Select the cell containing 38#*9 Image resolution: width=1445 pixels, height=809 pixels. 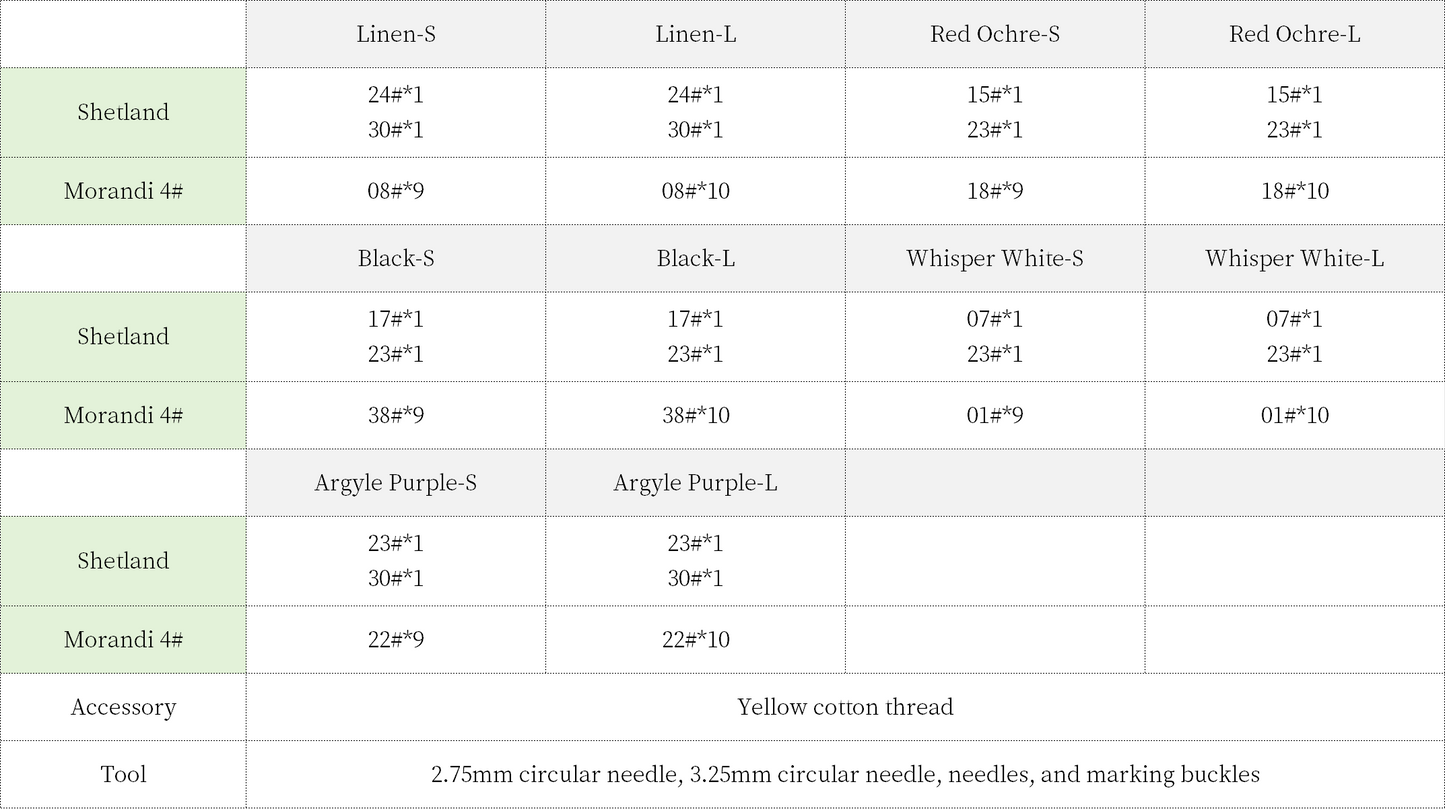pos(396,415)
